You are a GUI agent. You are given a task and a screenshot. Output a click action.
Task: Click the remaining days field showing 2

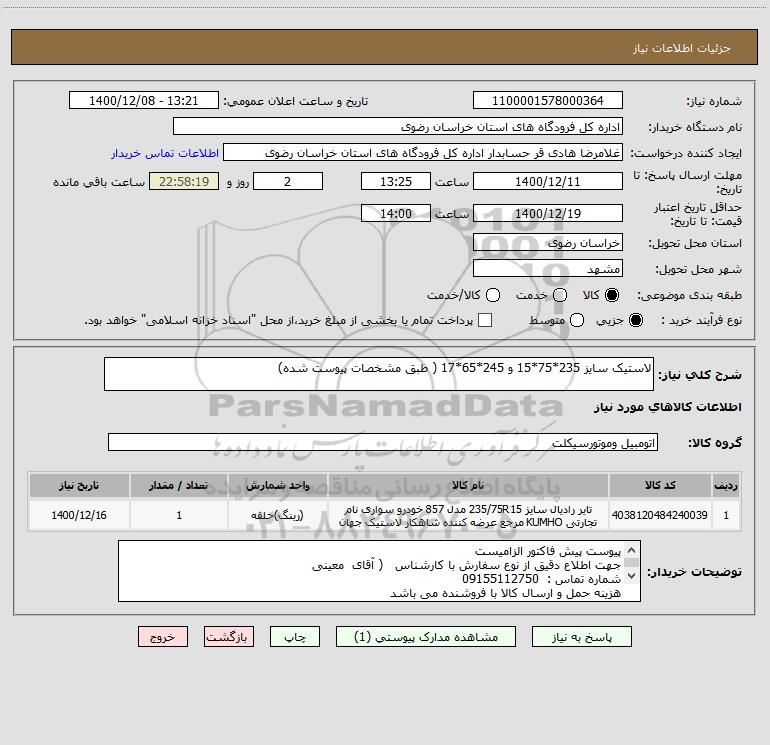pos(288,182)
